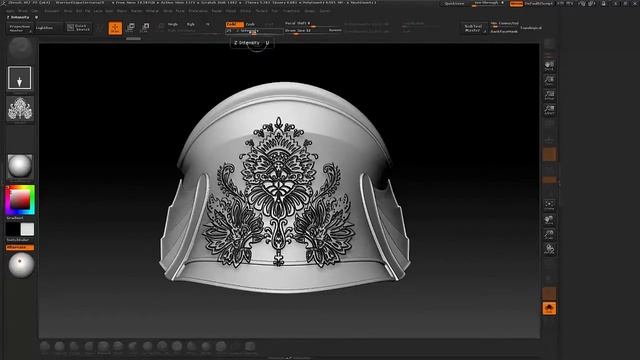Click the orange Menus button
The image size is (640, 360).
click(x=516, y=4)
